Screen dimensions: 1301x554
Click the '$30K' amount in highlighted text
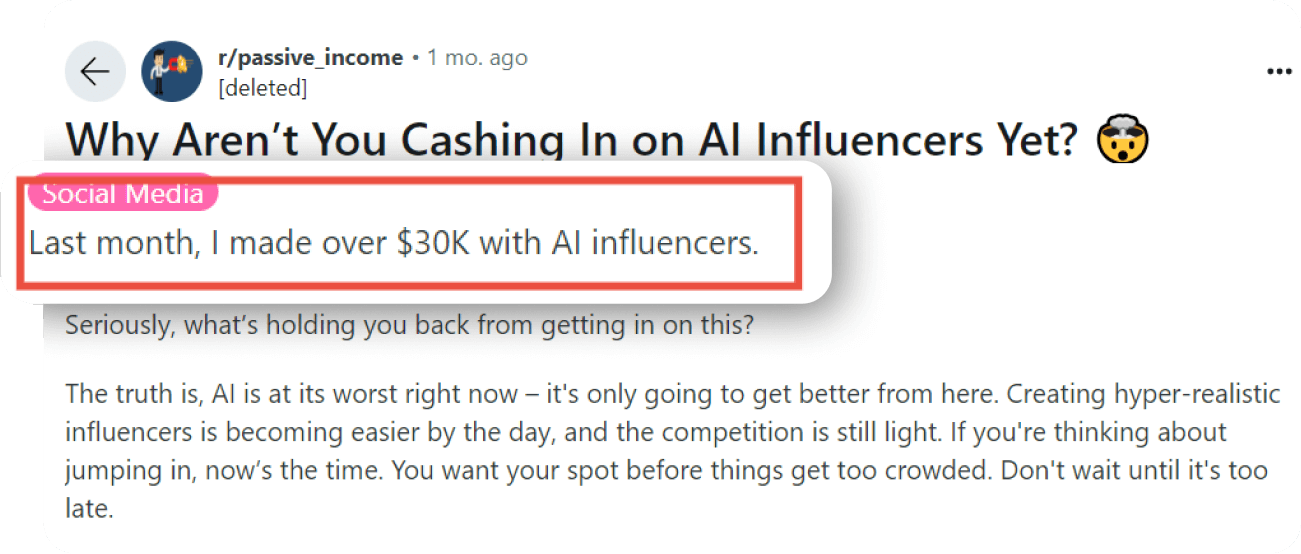434,243
